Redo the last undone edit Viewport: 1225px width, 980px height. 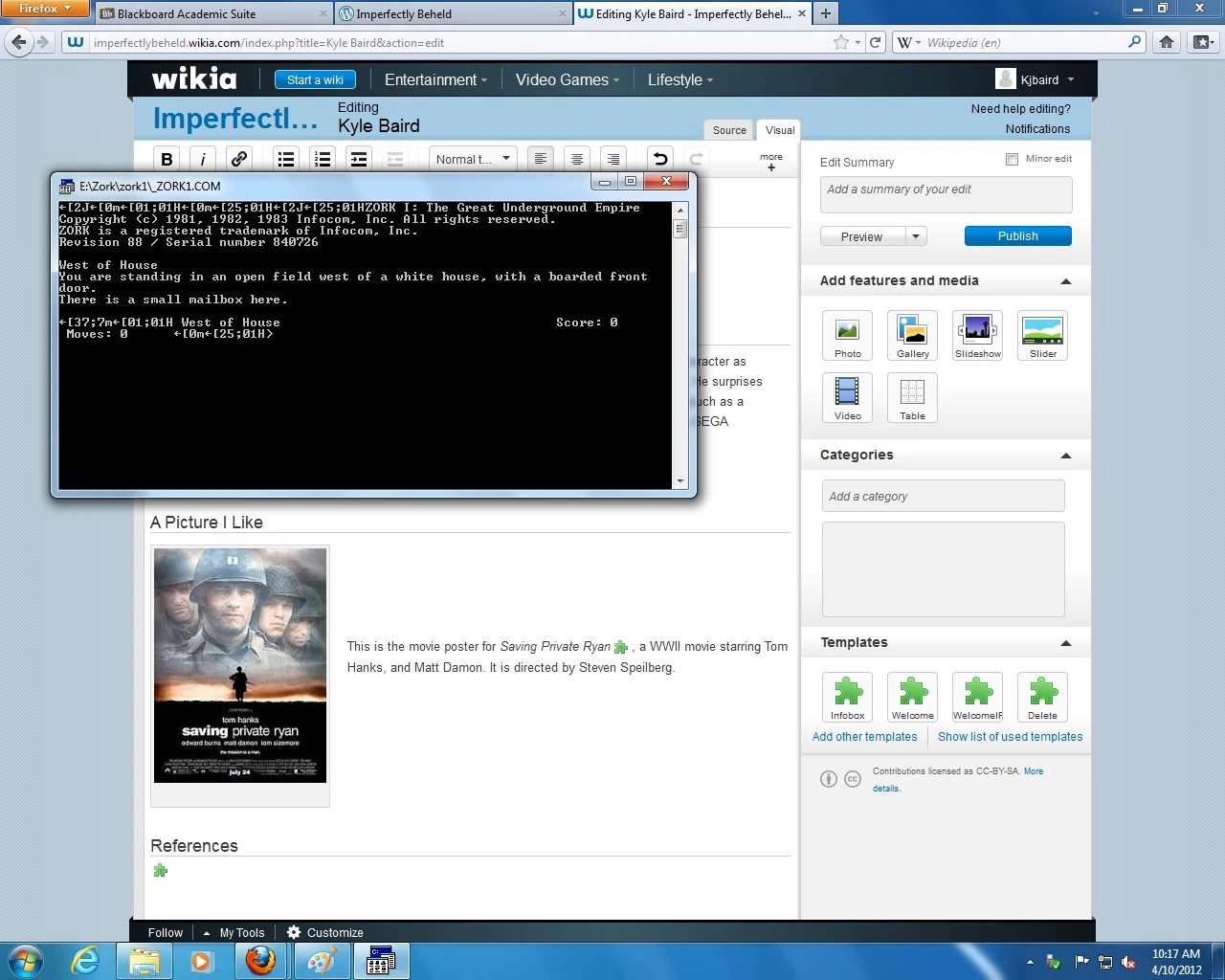(697, 159)
